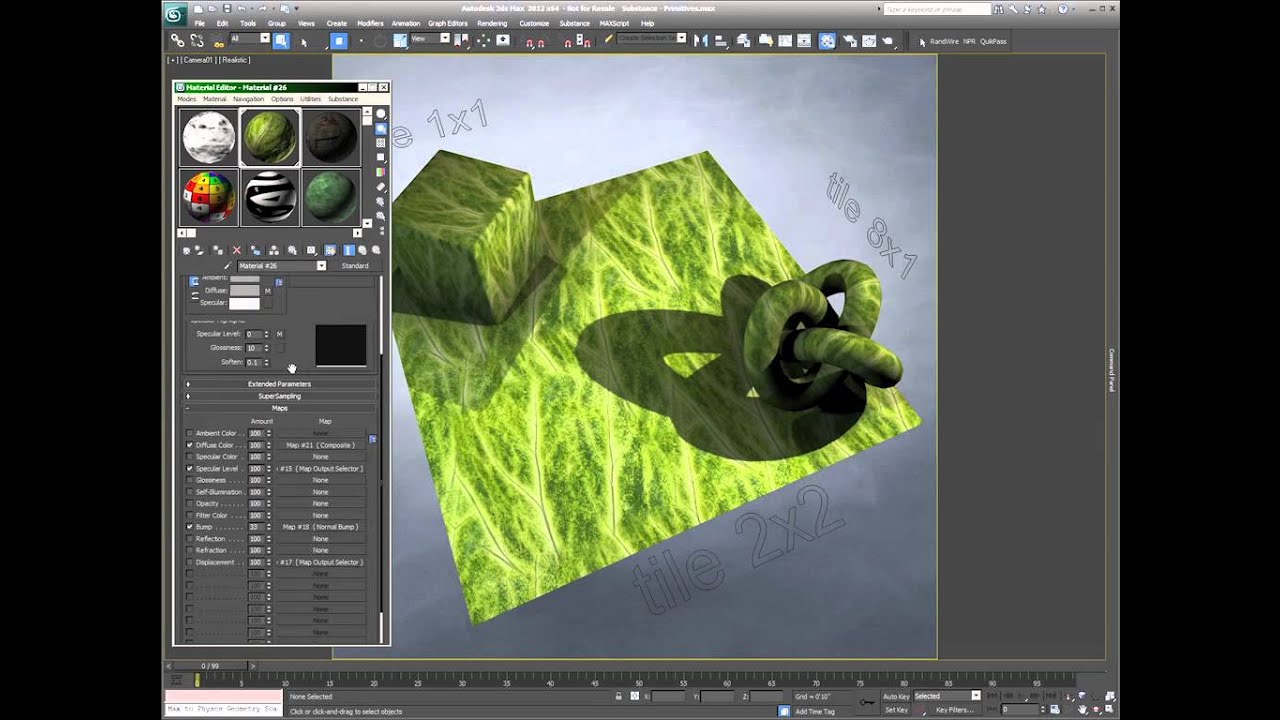Click the time slider showing 0 / 99
The width and height of the screenshot is (1280, 720).
click(210, 665)
